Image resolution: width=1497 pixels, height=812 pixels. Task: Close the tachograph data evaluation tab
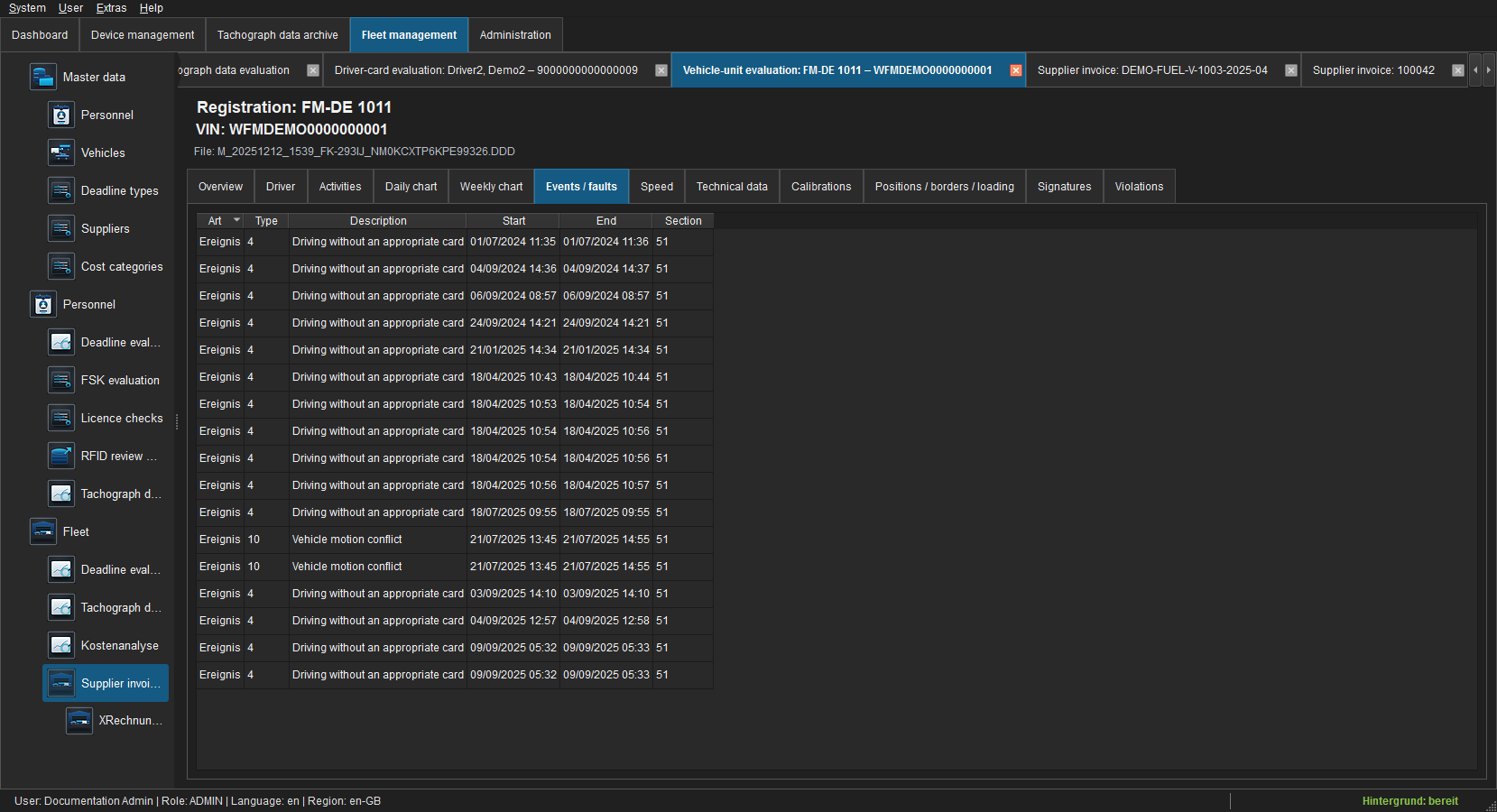coord(313,70)
